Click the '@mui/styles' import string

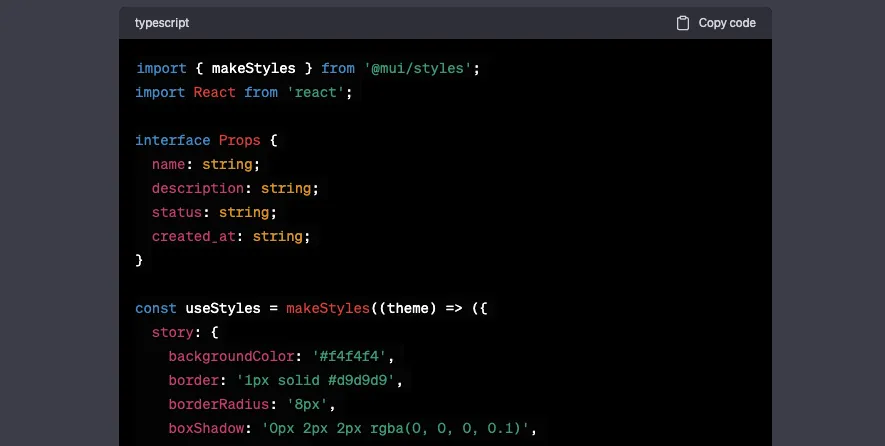point(418,68)
